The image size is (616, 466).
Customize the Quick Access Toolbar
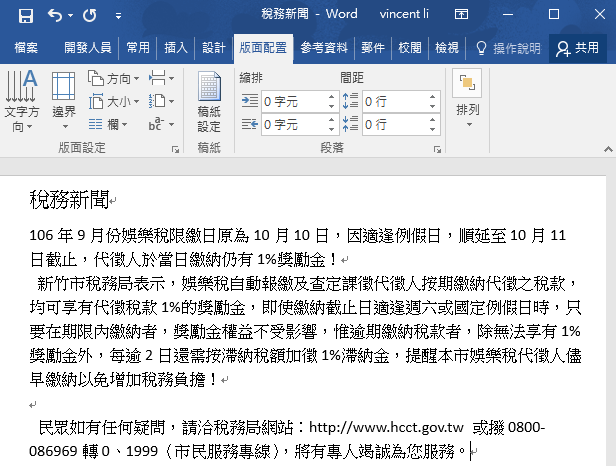pyautogui.click(x=118, y=16)
